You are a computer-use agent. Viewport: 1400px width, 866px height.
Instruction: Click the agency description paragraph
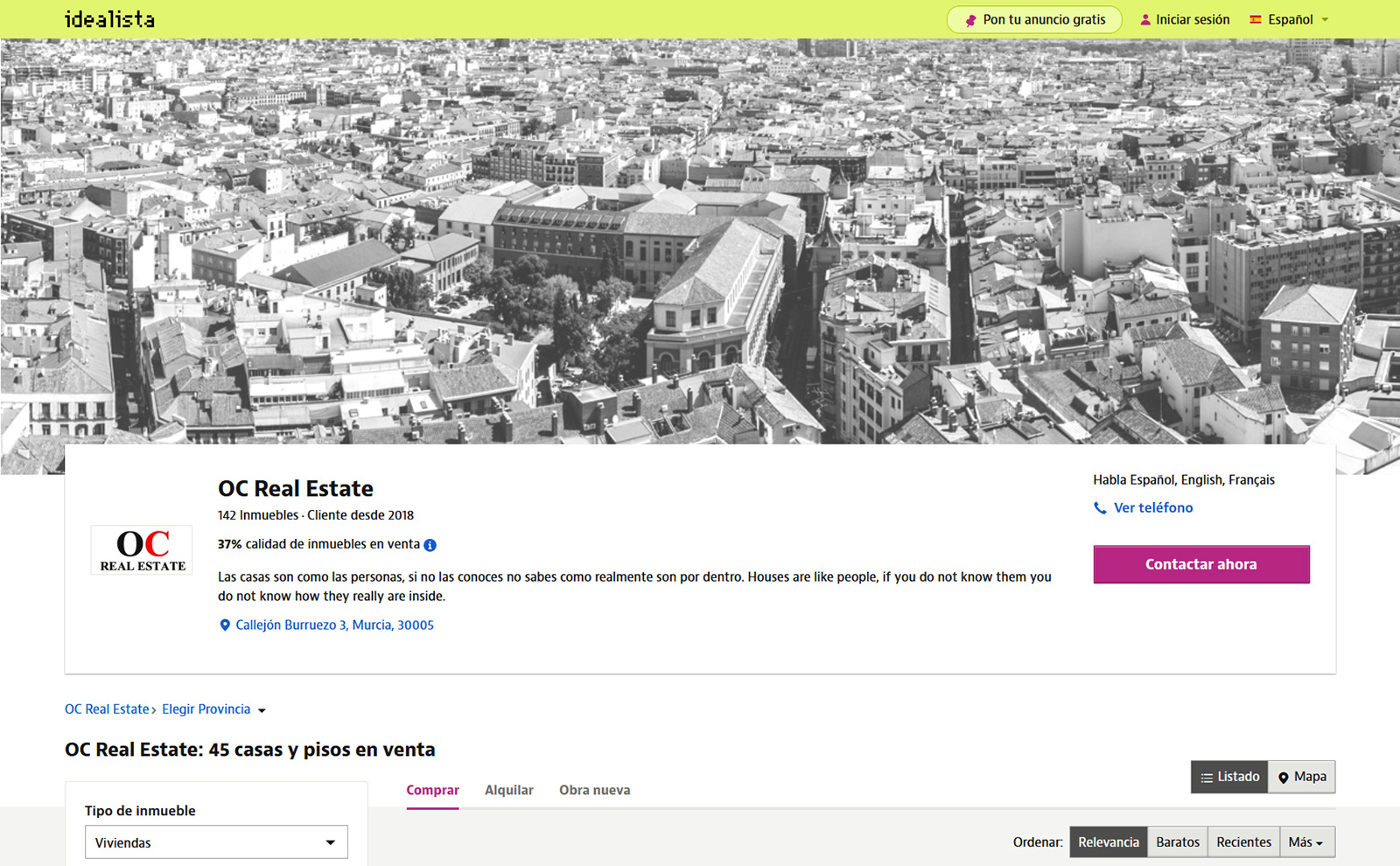634,587
